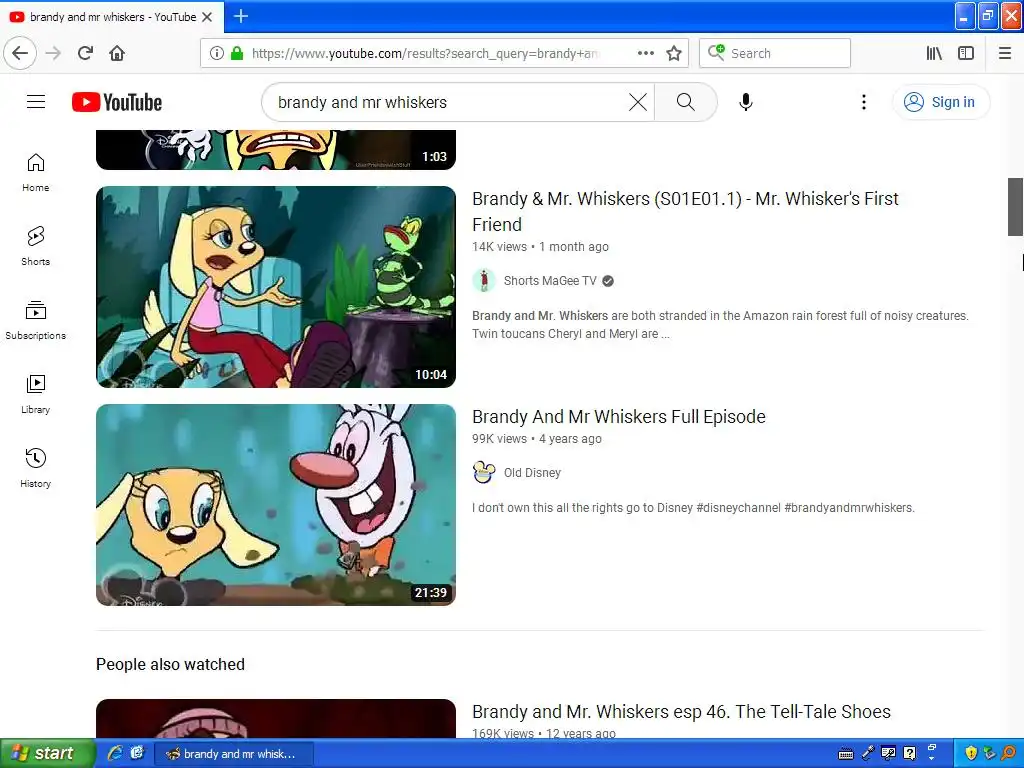Select the brandy and mr whisk taskbar button
This screenshot has width=1024, height=768.
pyautogui.click(x=233, y=754)
